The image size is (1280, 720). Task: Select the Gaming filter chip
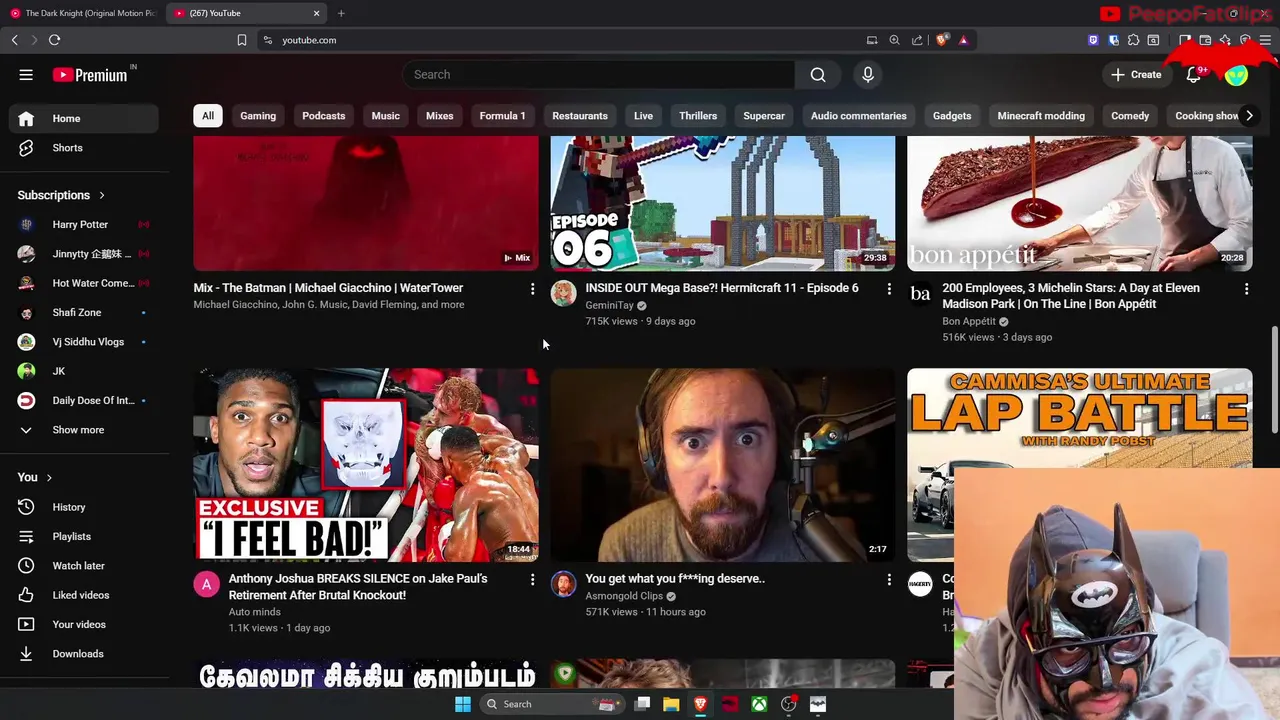tap(258, 116)
